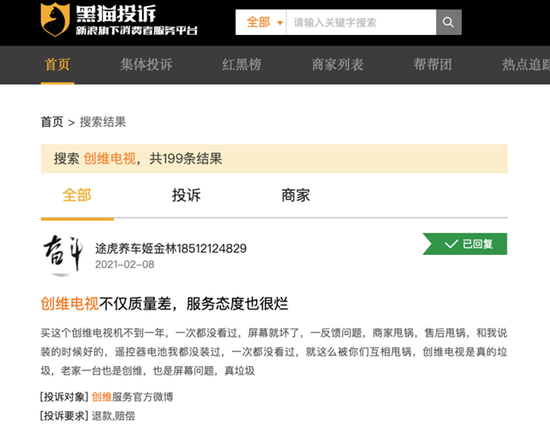Open 红黑榜 navigation item
The width and height of the screenshot is (550, 426).
(x=242, y=65)
